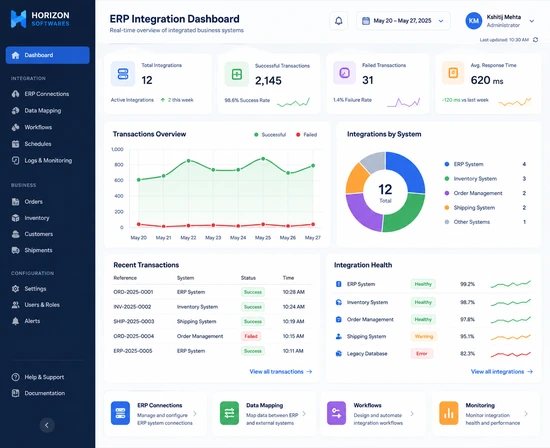Click the Error badge for Legacy Database
Image resolution: width=550 pixels, height=448 pixels.
coord(422,353)
